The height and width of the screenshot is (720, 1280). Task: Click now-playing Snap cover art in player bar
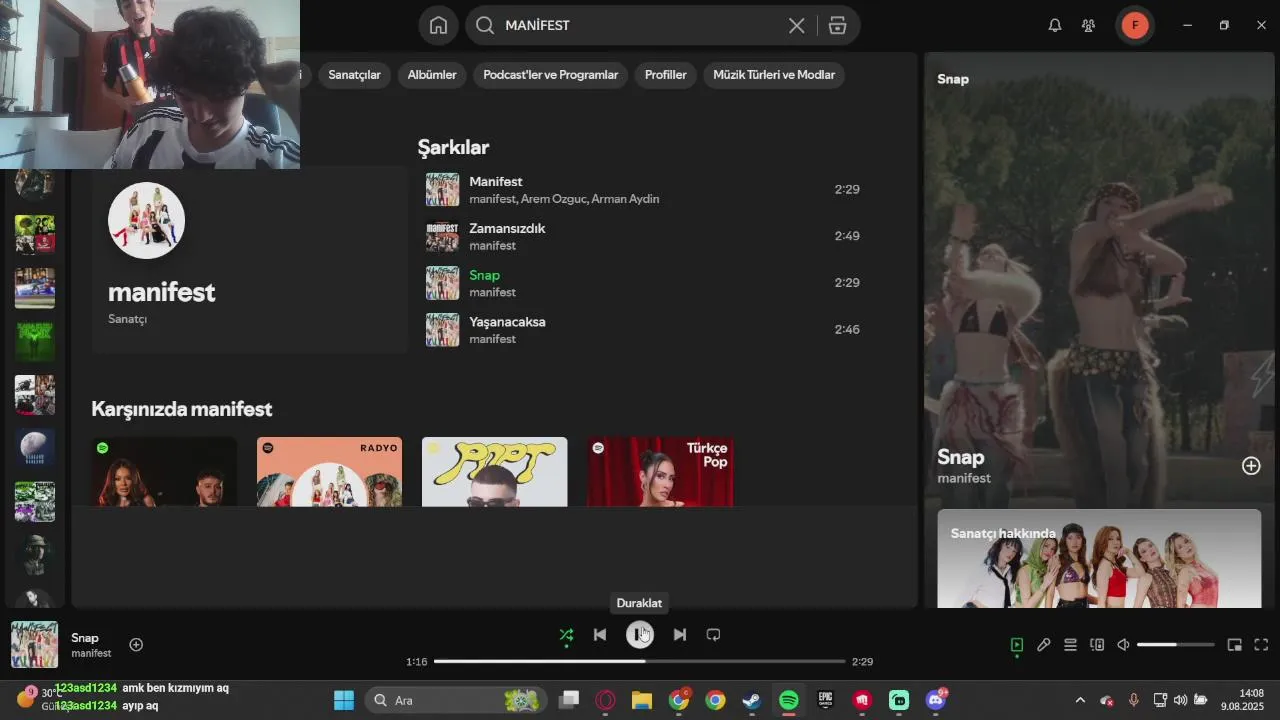(x=34, y=645)
